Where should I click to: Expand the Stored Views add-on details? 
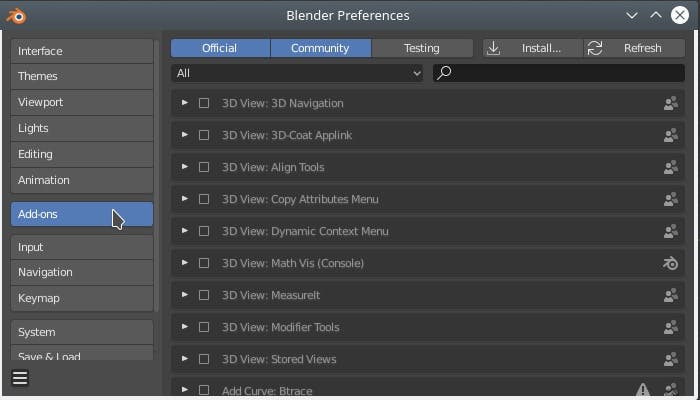pos(184,359)
